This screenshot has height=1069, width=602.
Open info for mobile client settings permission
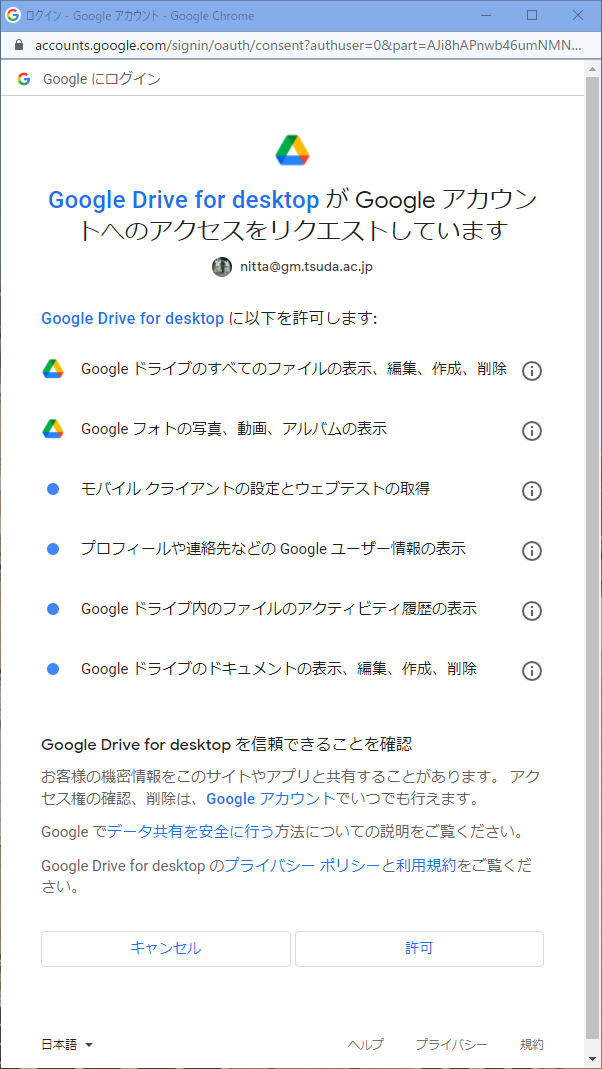[532, 491]
